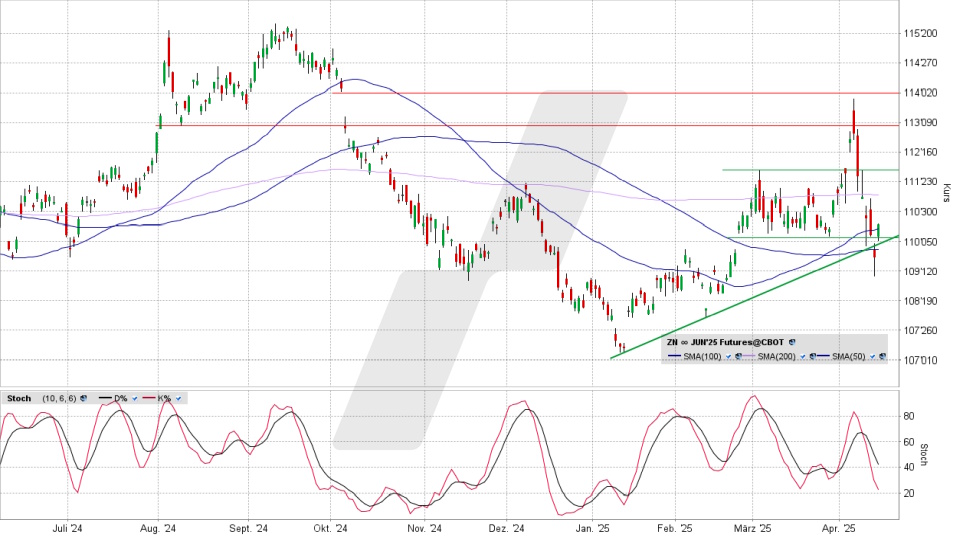
Task: Open the settings icon next to SMA(50)
Action: (x=882, y=356)
